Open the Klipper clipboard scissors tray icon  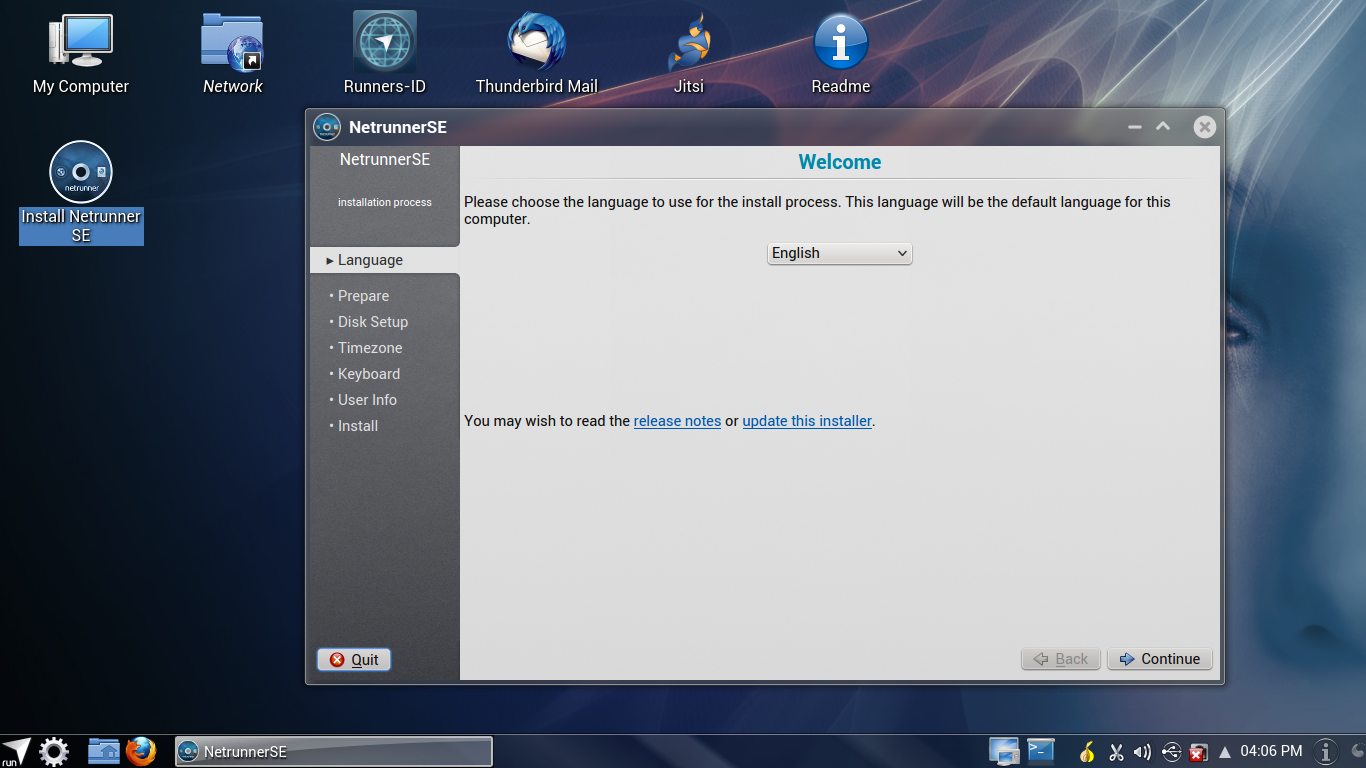[x=1116, y=750]
